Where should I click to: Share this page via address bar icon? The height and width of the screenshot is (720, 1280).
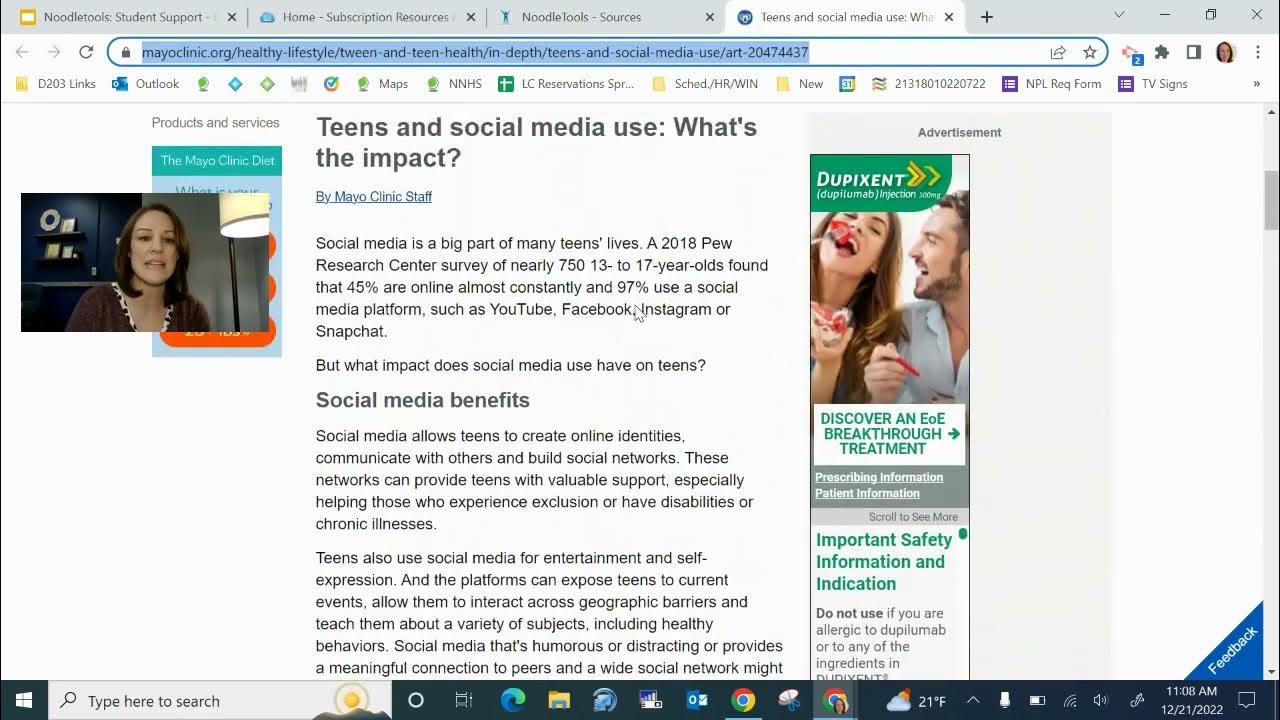point(1058,53)
